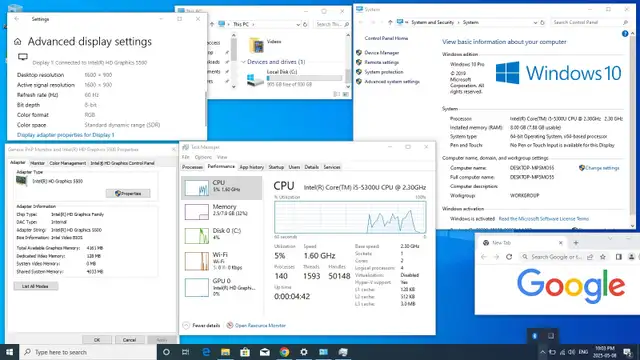Open the File Explorer address history dropdown
This screenshot has width=640, height=360.
[298, 24]
